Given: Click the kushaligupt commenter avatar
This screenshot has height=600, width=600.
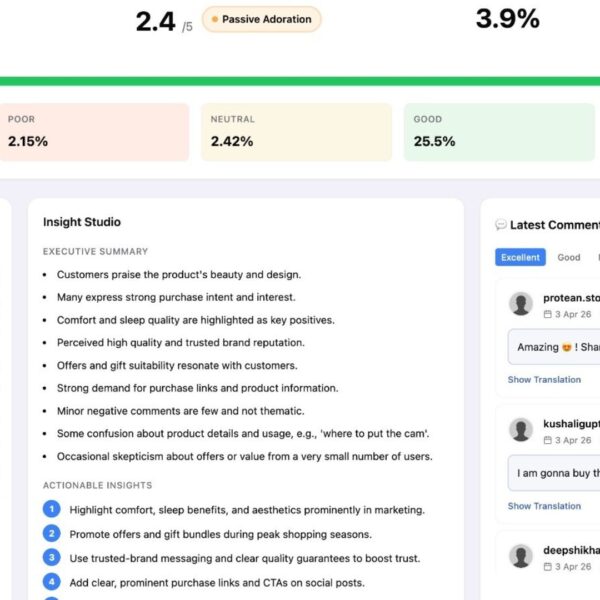Looking at the screenshot, I should (521, 430).
